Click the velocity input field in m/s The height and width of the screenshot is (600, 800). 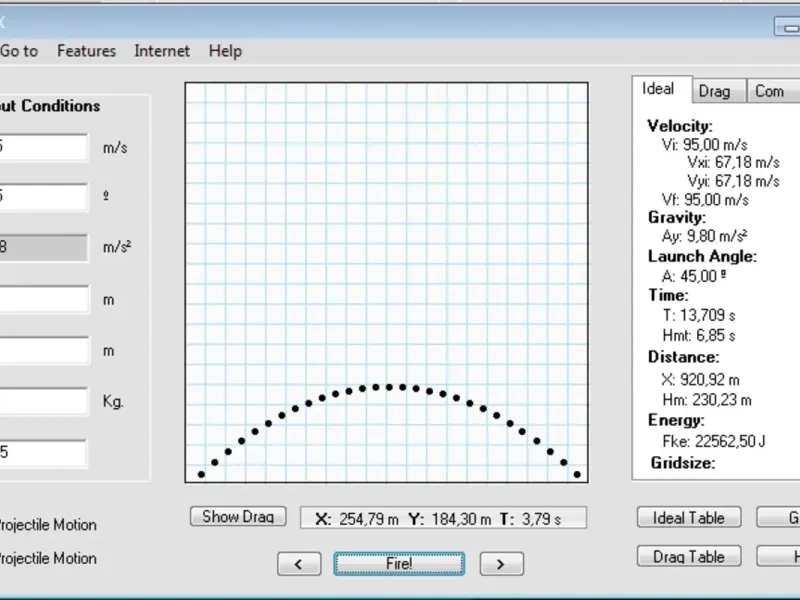tap(43, 147)
